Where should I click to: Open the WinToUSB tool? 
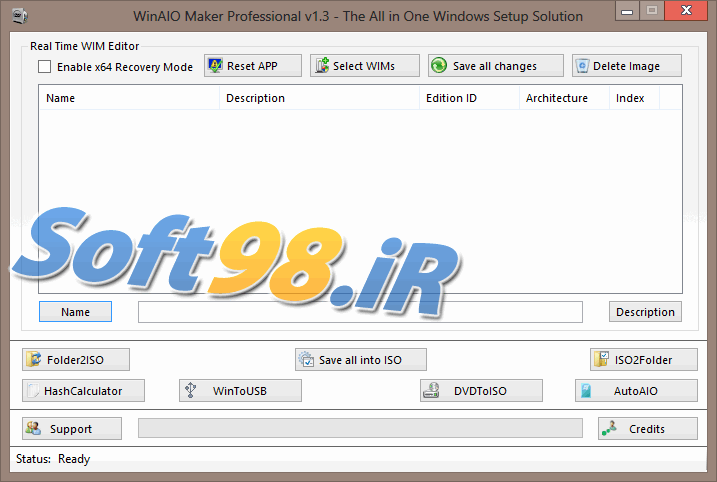240,391
